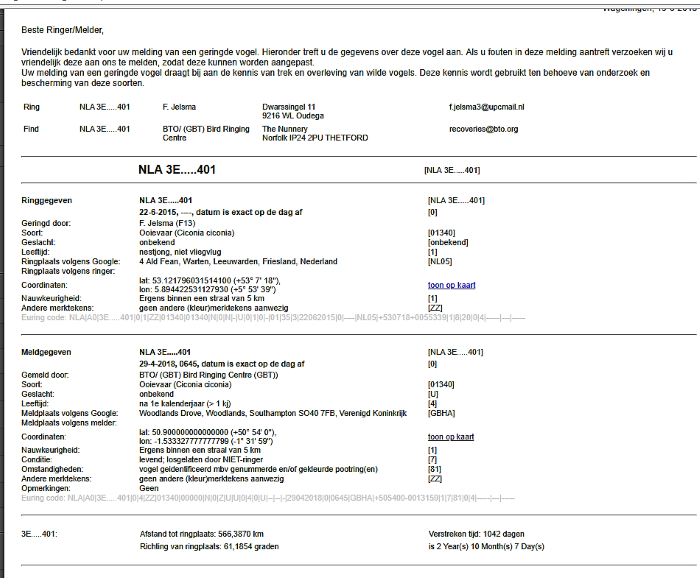
Task: Select 'Norfolk IP24 2PU THETFORD'
Action: coord(315,138)
